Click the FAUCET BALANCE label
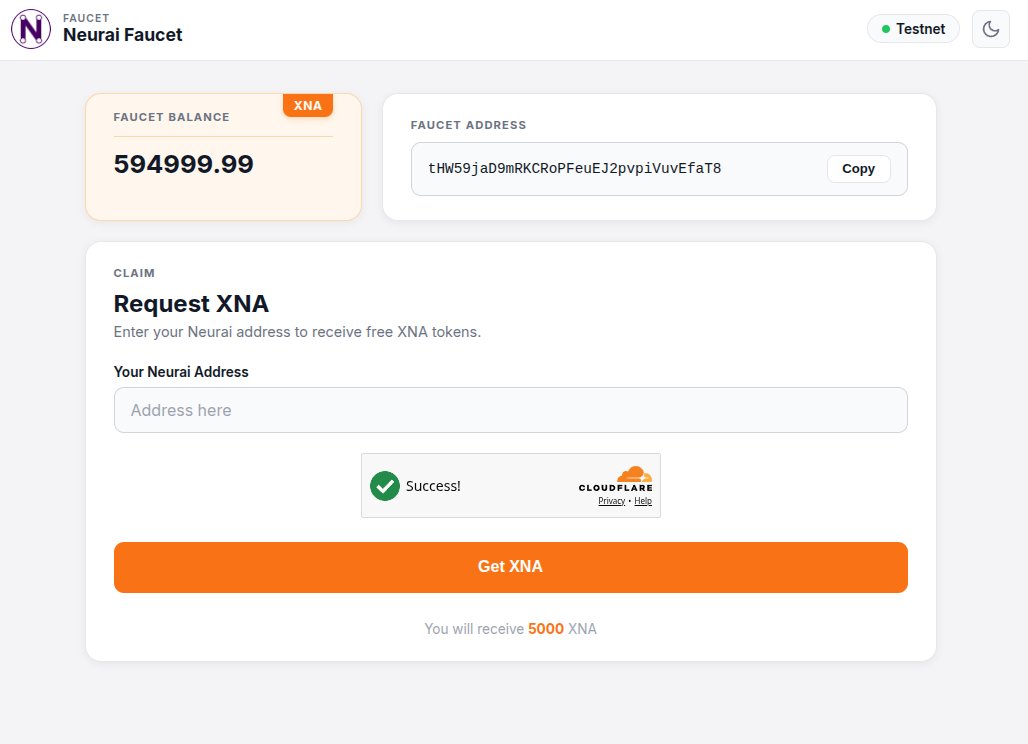1028x744 pixels. tap(172, 117)
